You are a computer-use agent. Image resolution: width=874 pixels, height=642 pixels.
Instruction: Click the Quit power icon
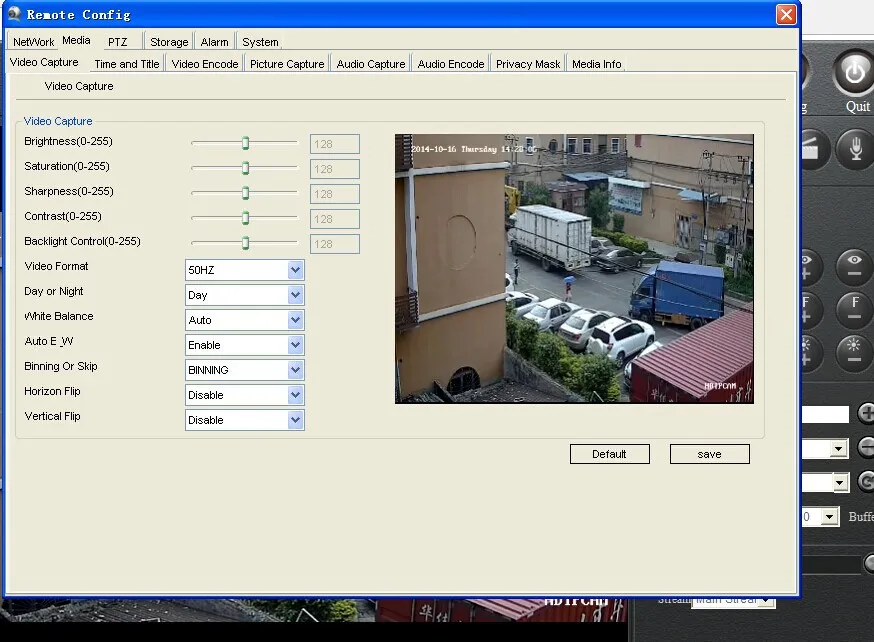point(854,74)
